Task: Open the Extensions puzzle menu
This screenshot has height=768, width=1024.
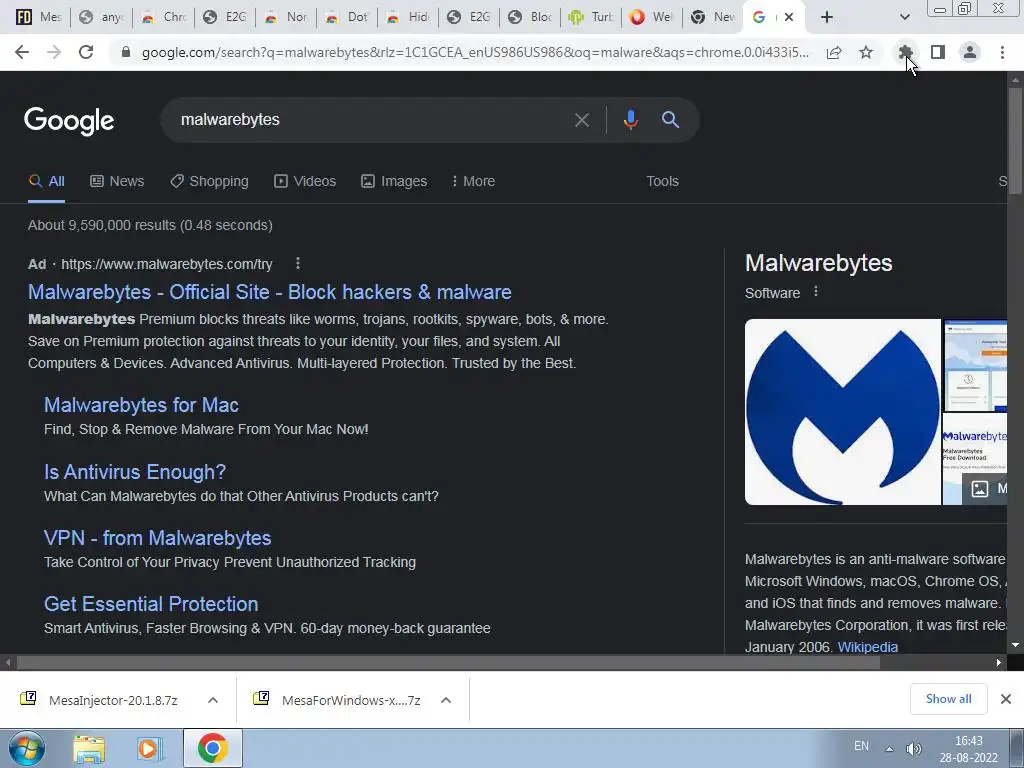Action: click(x=905, y=52)
